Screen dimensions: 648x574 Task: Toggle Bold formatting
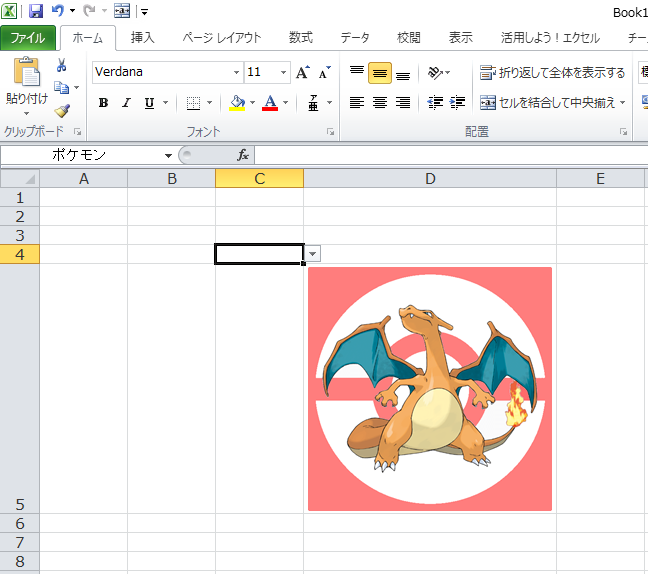pyautogui.click(x=103, y=102)
